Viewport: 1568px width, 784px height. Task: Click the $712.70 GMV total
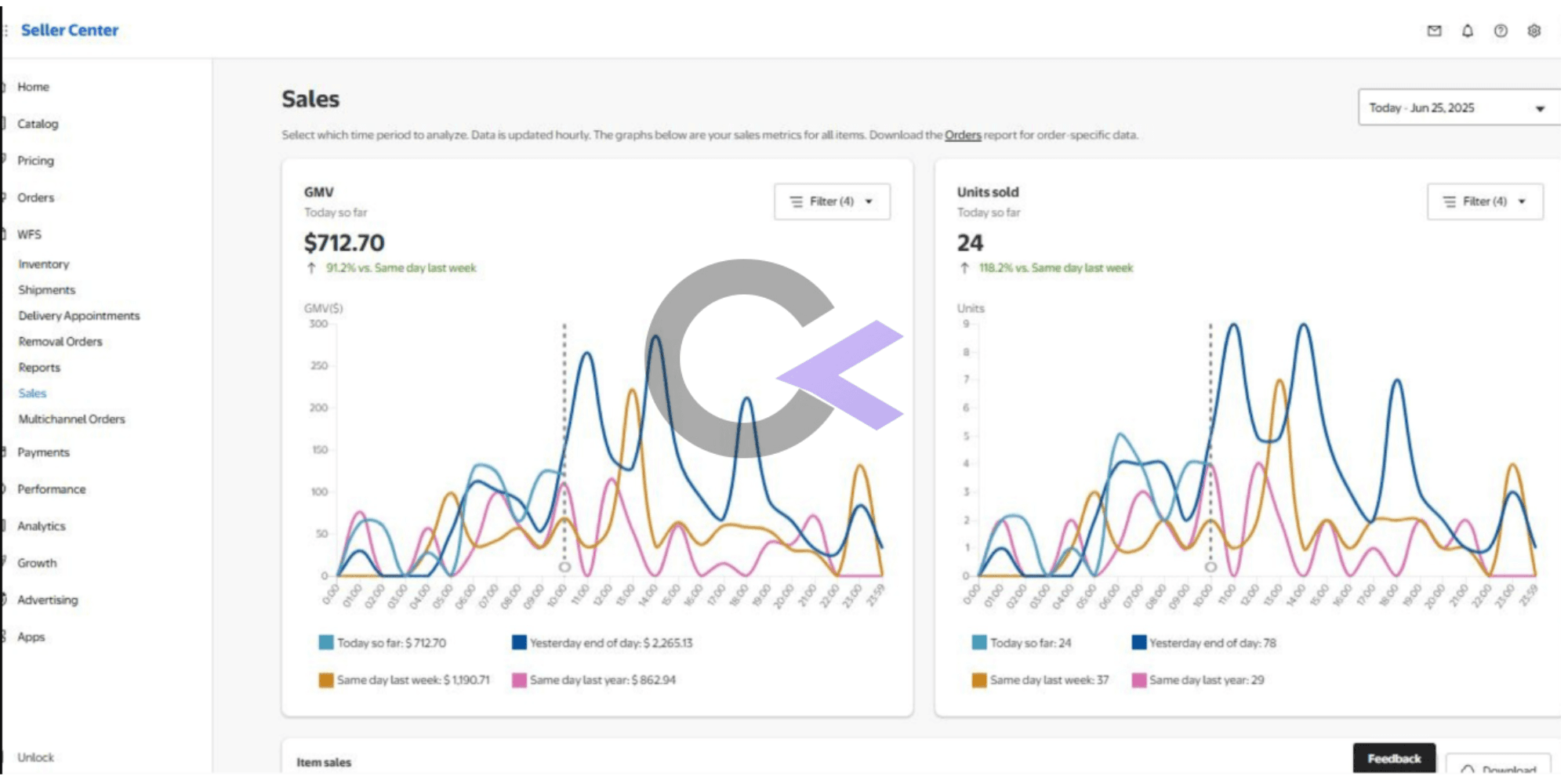point(344,243)
